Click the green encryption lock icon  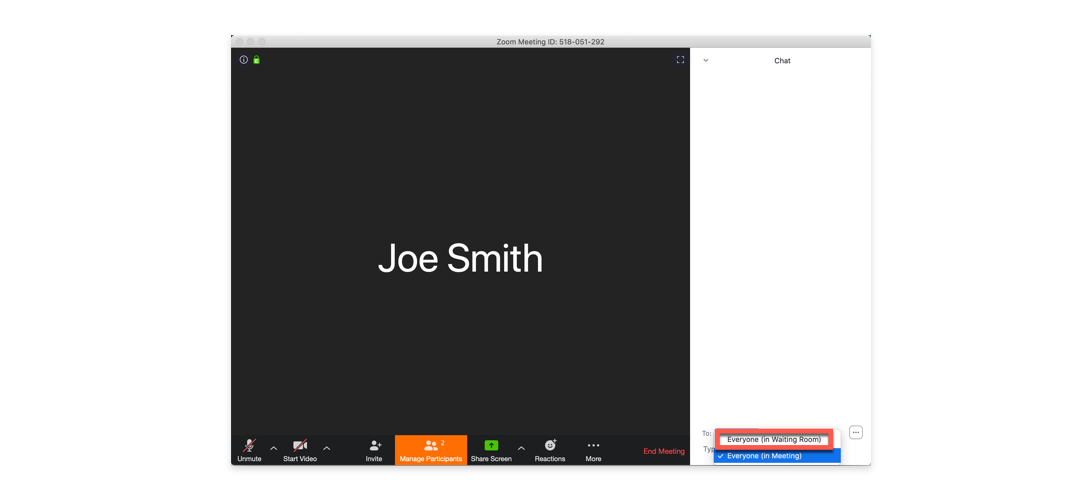[x=257, y=60]
